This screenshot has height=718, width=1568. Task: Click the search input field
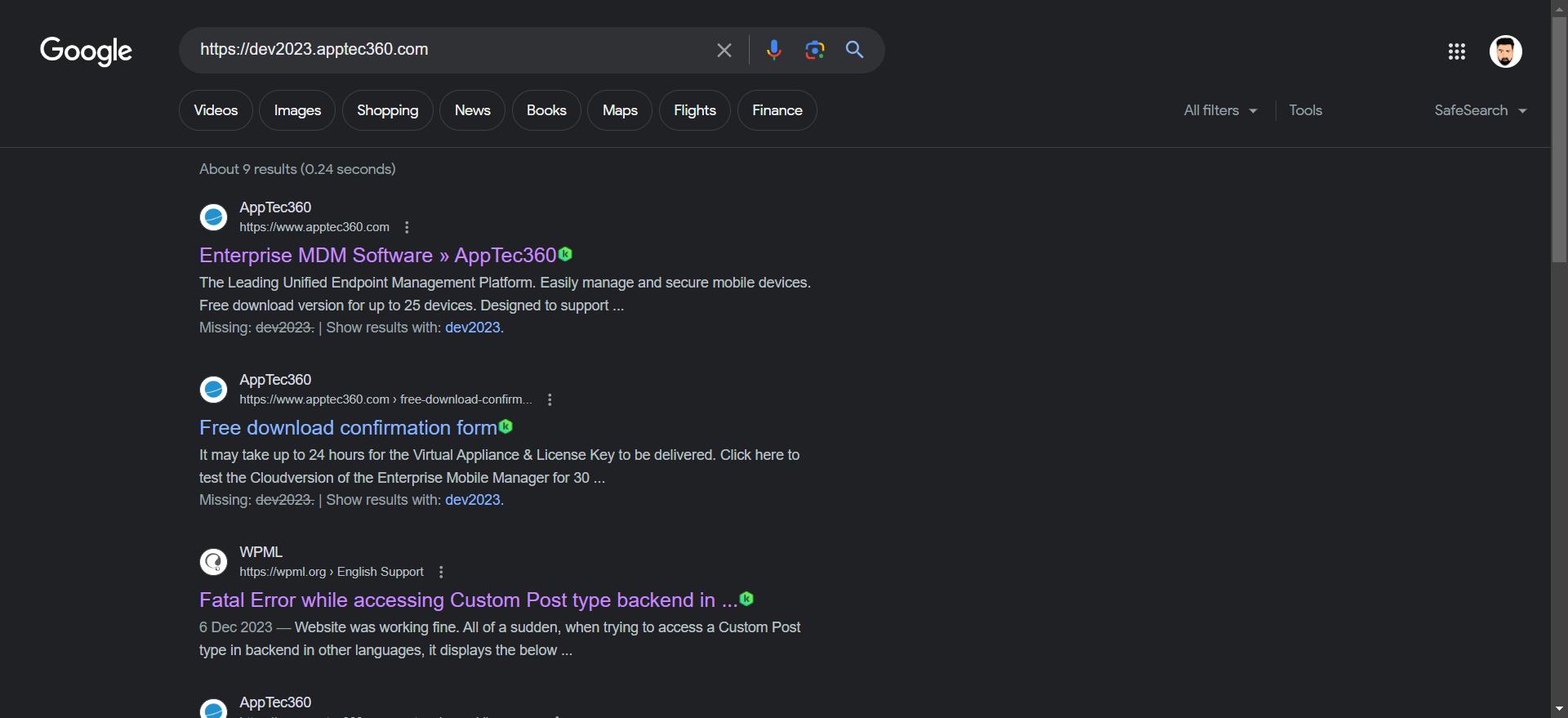tap(449, 50)
